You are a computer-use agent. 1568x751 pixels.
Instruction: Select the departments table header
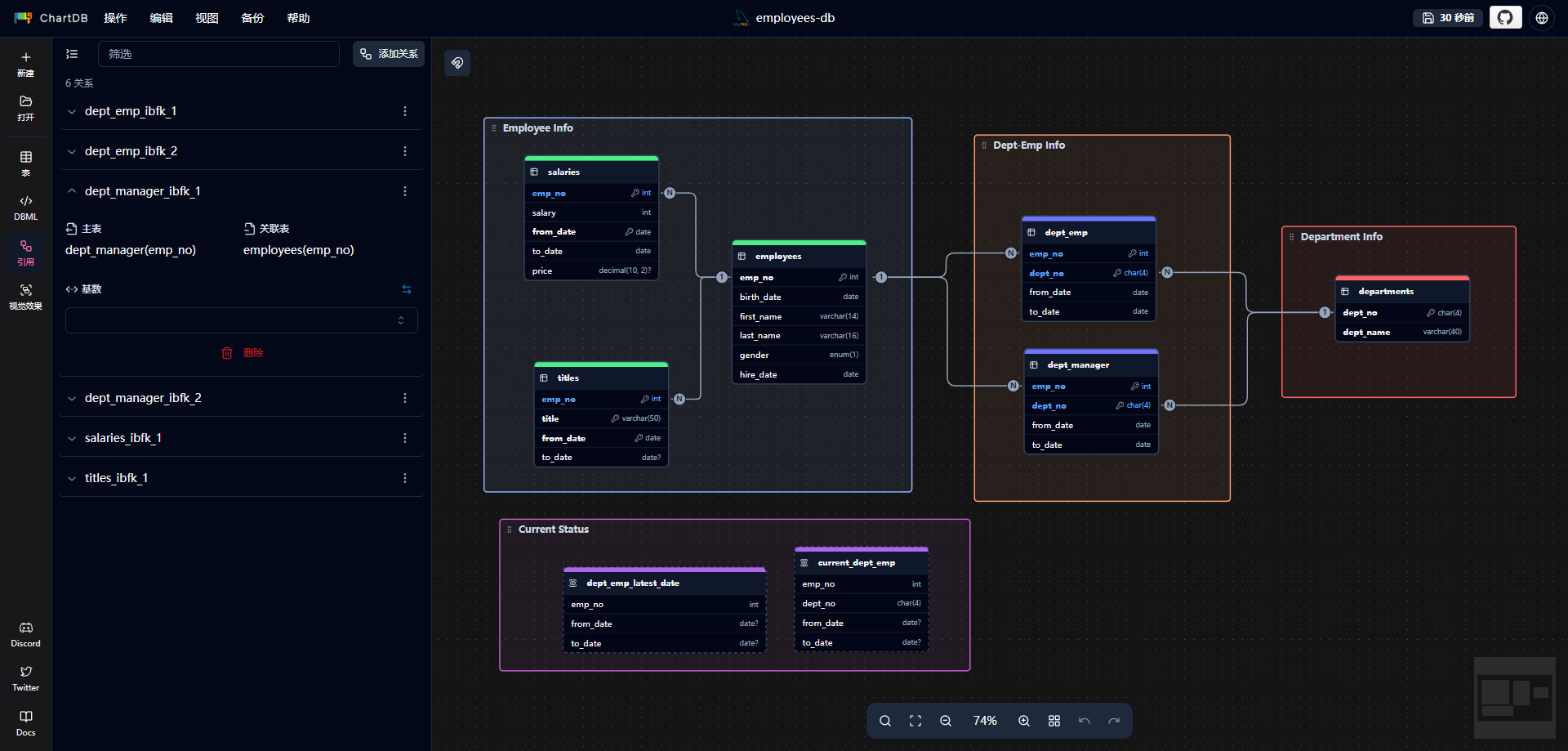point(1402,291)
